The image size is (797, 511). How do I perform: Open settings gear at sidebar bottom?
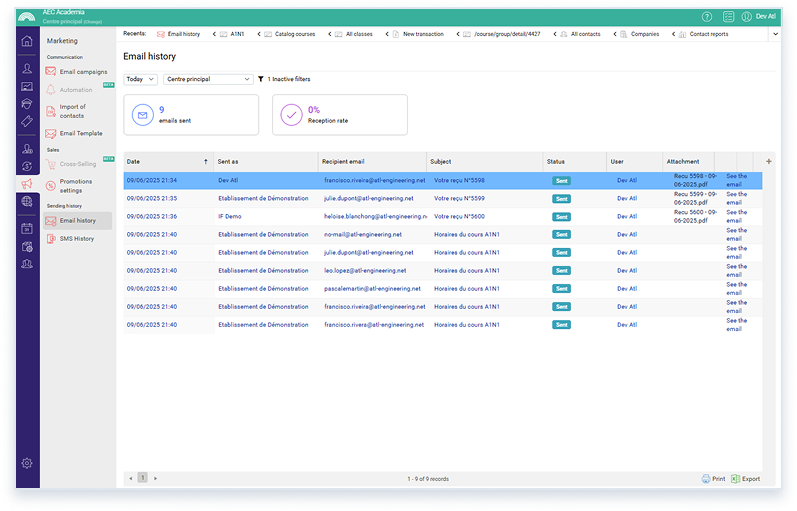27,463
